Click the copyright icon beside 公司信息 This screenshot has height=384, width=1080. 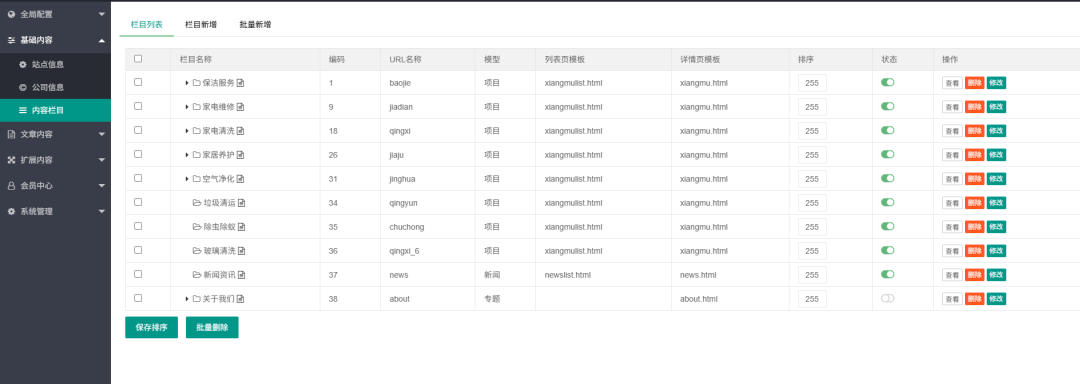point(23,87)
